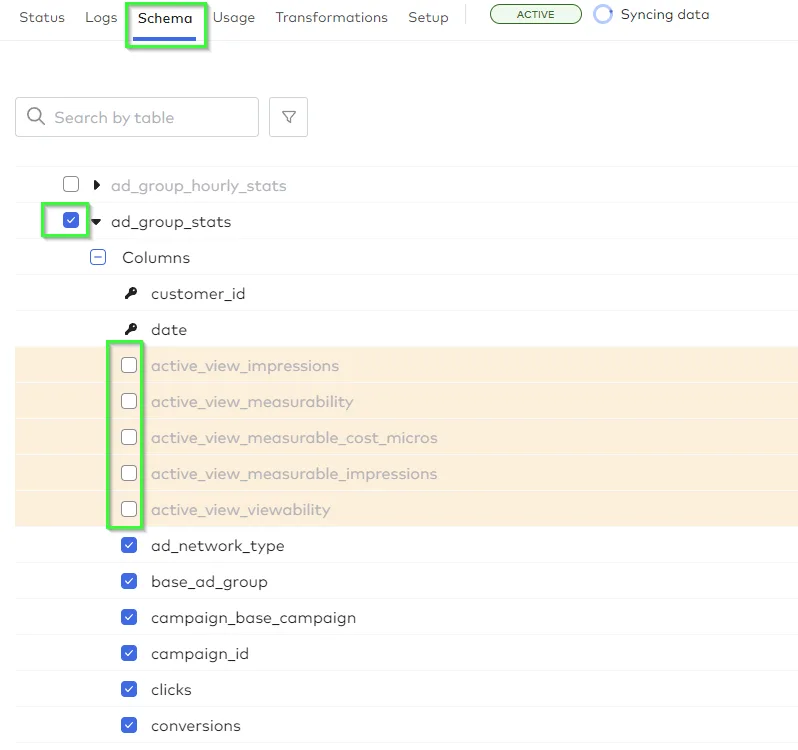Screen dimensions: 798x750
Task: Switch to the Logs tab
Action: [x=101, y=18]
